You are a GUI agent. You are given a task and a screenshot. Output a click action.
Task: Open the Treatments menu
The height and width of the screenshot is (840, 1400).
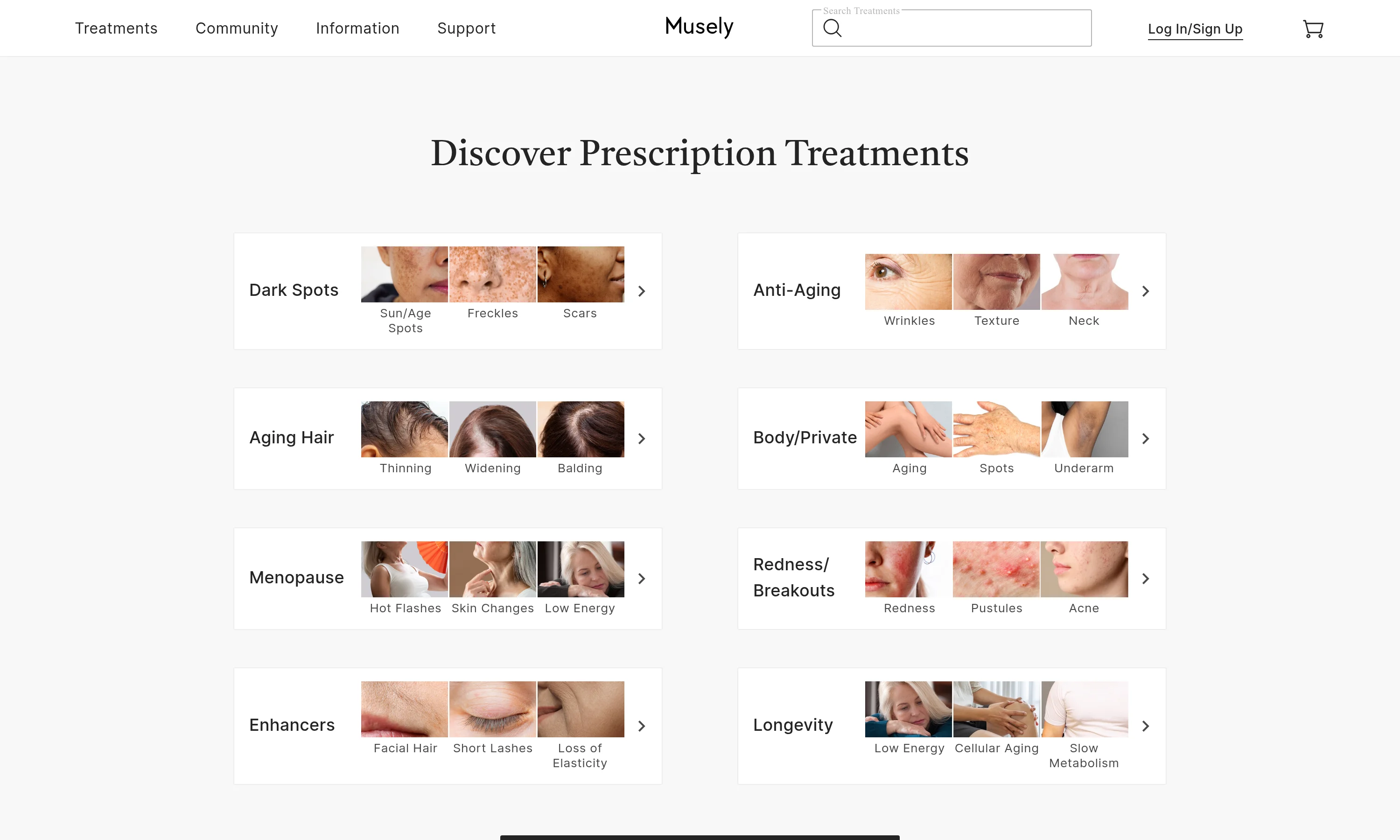tap(116, 28)
